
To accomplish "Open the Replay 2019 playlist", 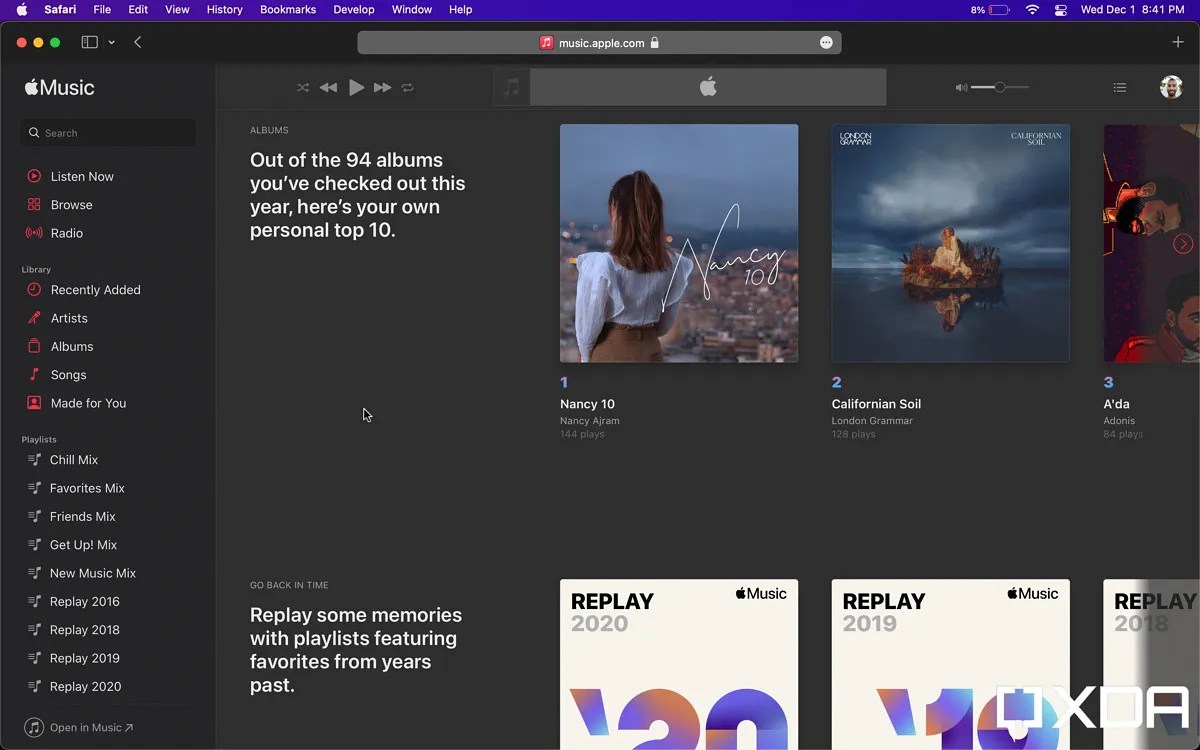I will 84,658.
